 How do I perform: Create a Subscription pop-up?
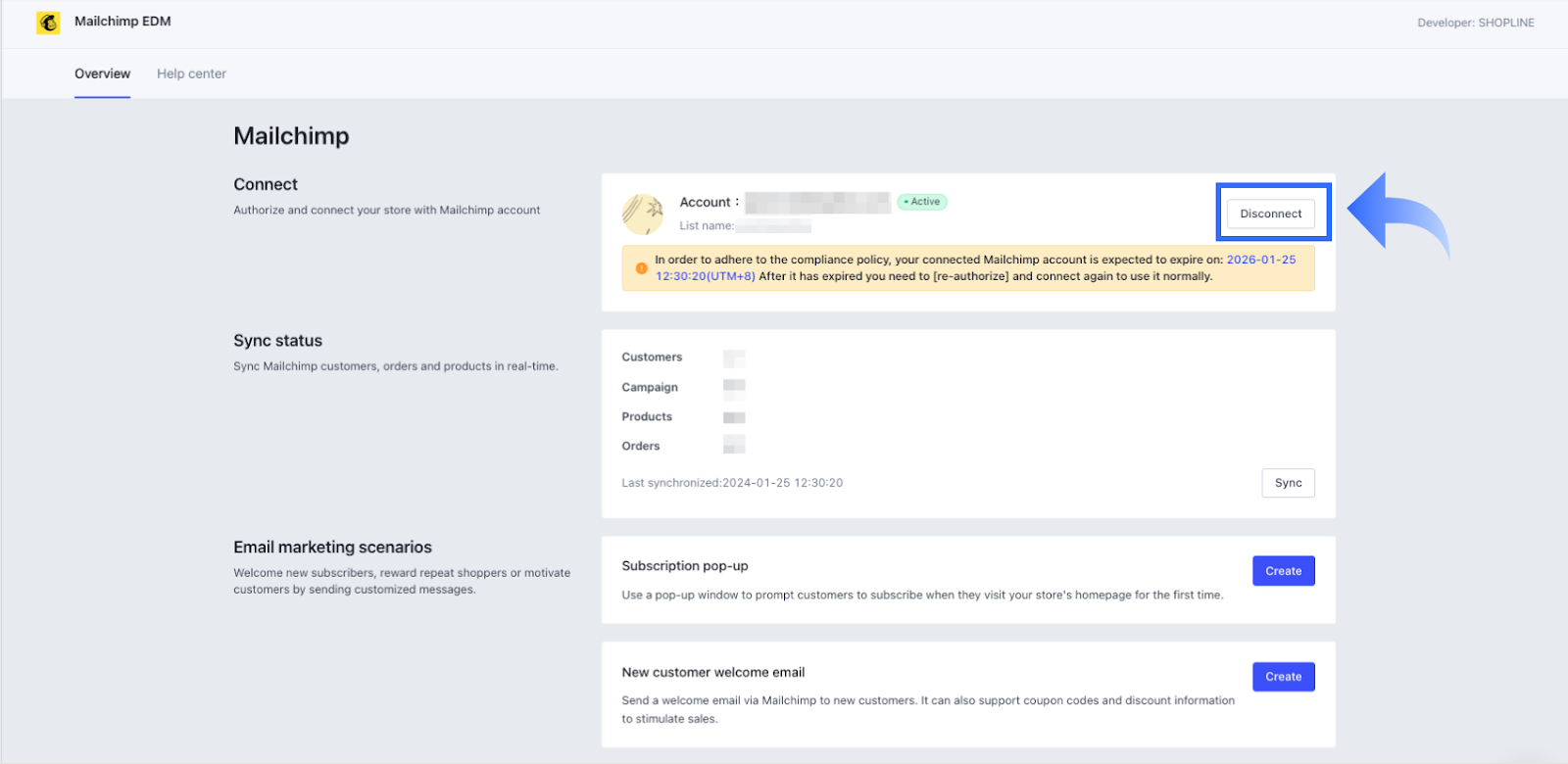[x=1283, y=571]
